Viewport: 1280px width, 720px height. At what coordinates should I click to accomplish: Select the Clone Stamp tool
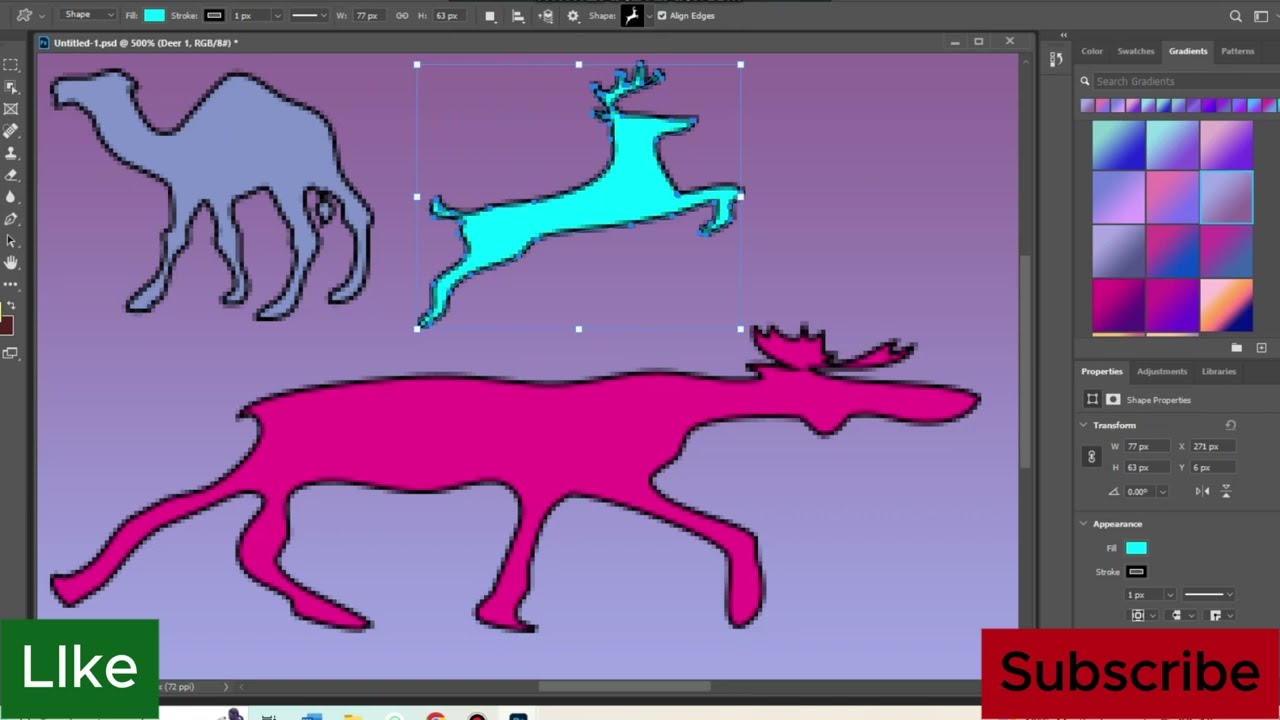tap(11, 153)
